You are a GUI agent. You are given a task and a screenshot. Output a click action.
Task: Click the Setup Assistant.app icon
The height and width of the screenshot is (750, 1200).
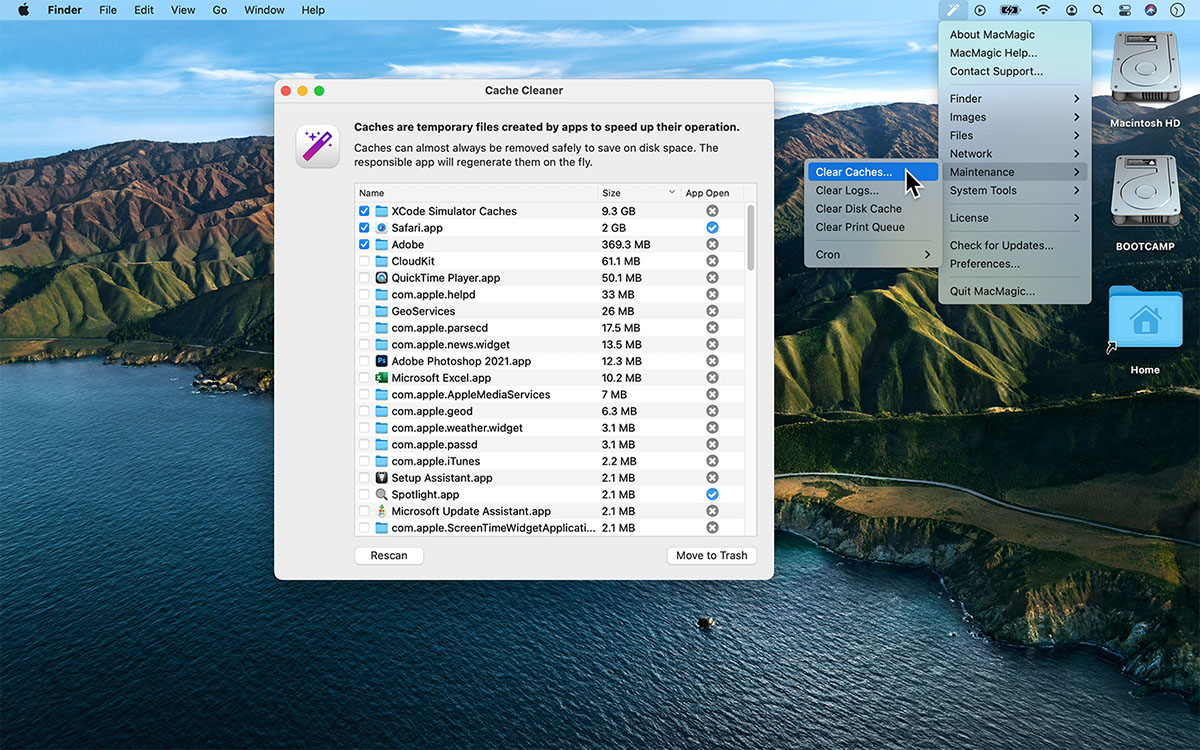point(381,478)
